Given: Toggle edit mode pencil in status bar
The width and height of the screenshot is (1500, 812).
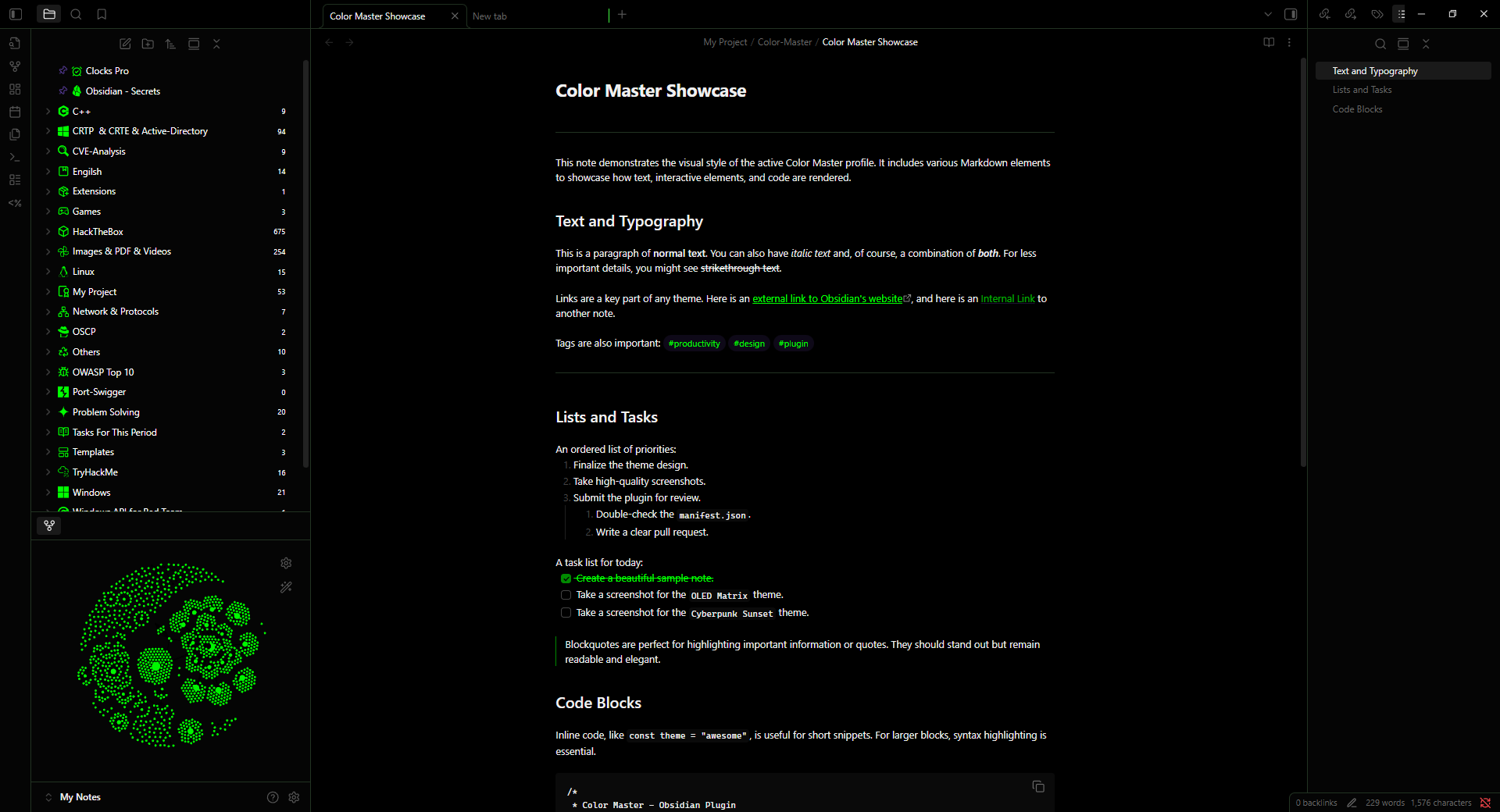Looking at the screenshot, I should pos(1352,803).
